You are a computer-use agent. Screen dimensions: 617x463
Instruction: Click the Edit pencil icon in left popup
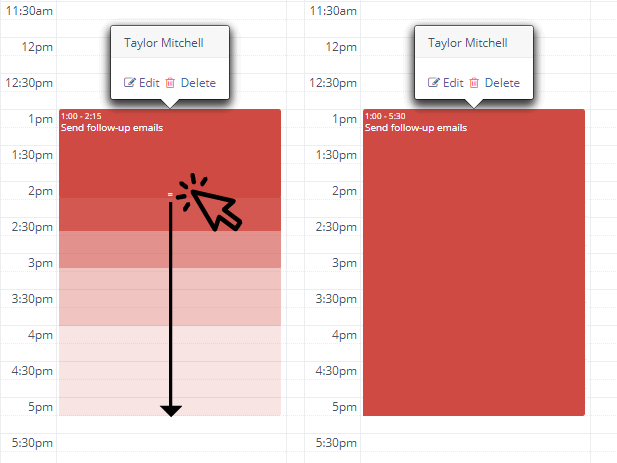(129, 83)
